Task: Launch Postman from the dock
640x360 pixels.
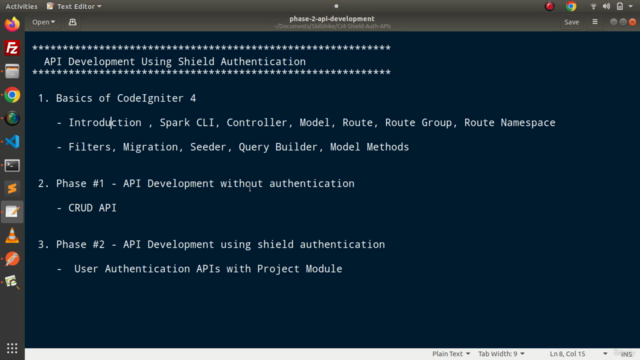Action: coord(12,259)
